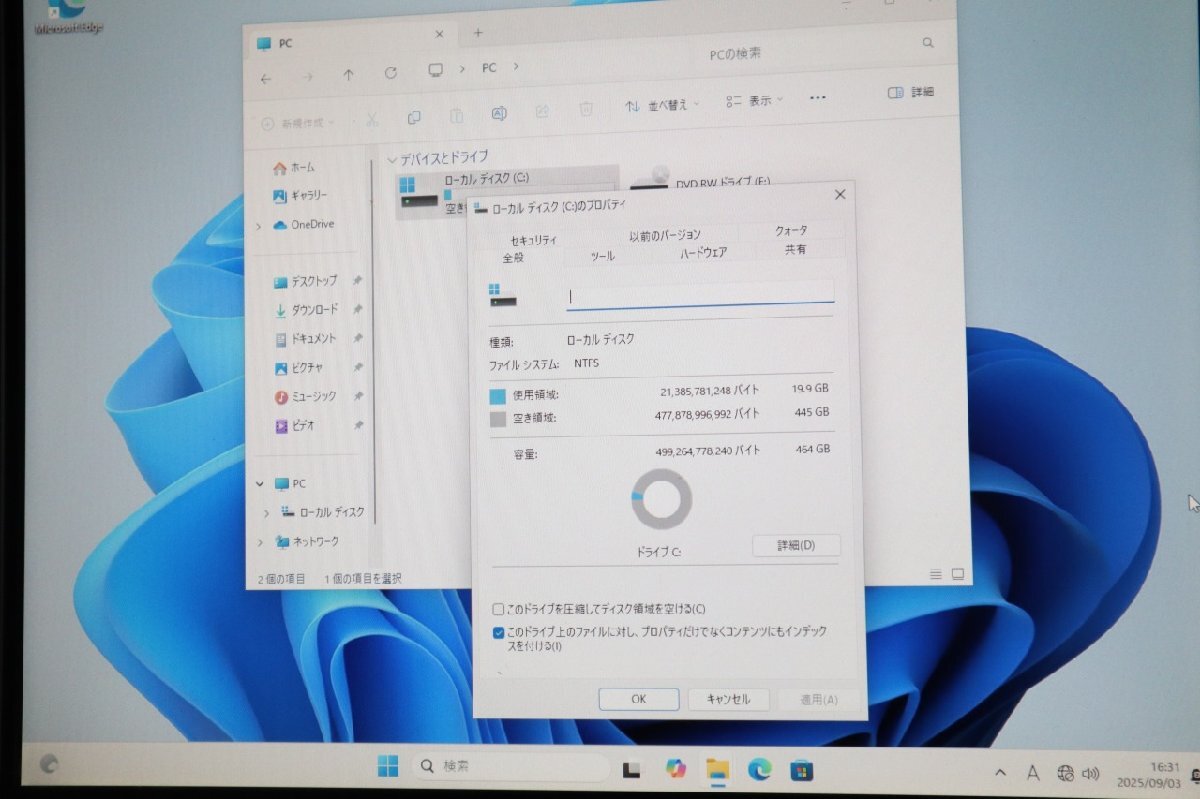Viewport: 1200px width, 799px height.
Task: Click taskbar search box (検索)
Action: [512, 767]
